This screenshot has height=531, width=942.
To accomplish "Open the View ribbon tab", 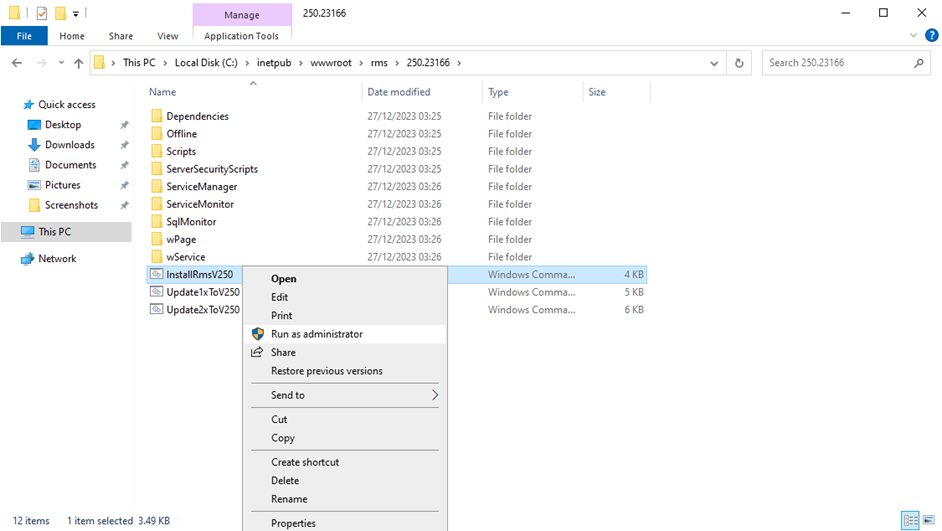I will [x=168, y=36].
